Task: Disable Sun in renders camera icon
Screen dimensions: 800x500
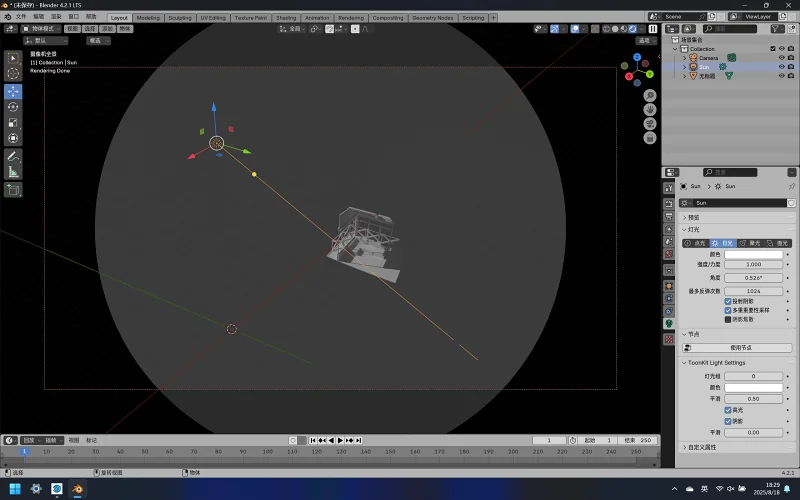Action: 791,67
